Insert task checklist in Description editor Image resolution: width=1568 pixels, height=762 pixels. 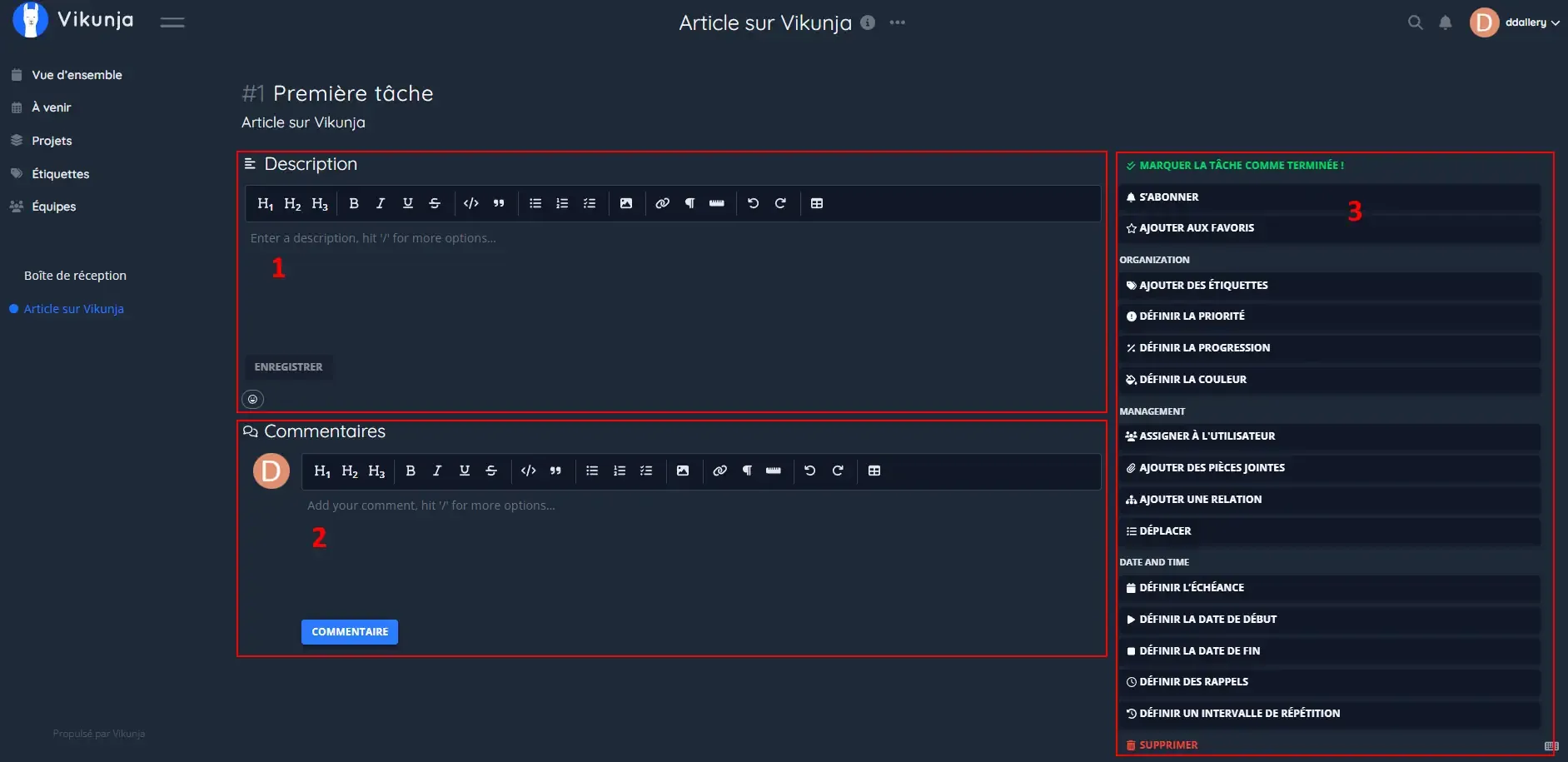pyautogui.click(x=590, y=203)
